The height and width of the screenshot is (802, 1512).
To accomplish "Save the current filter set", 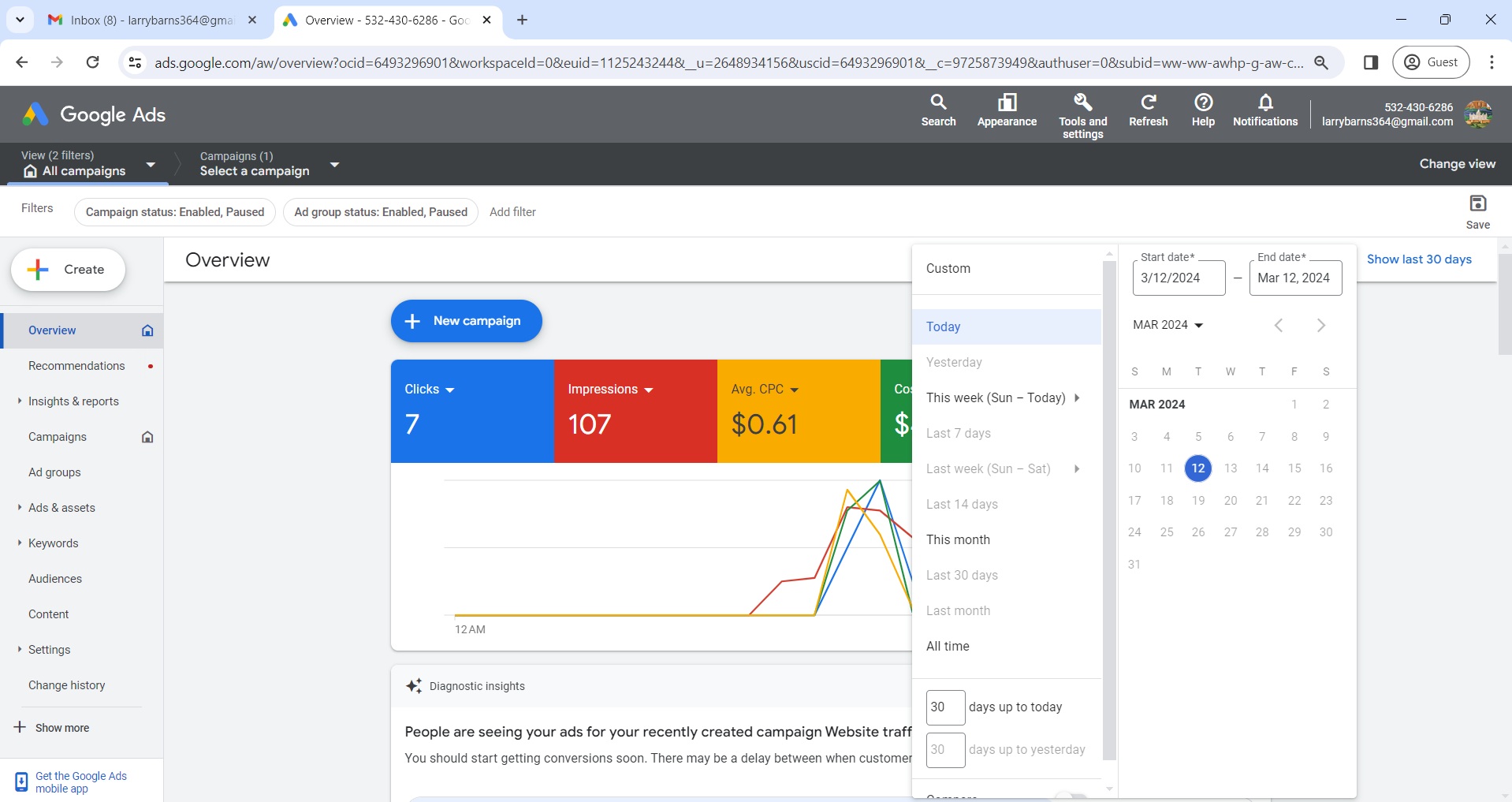I will (1477, 212).
